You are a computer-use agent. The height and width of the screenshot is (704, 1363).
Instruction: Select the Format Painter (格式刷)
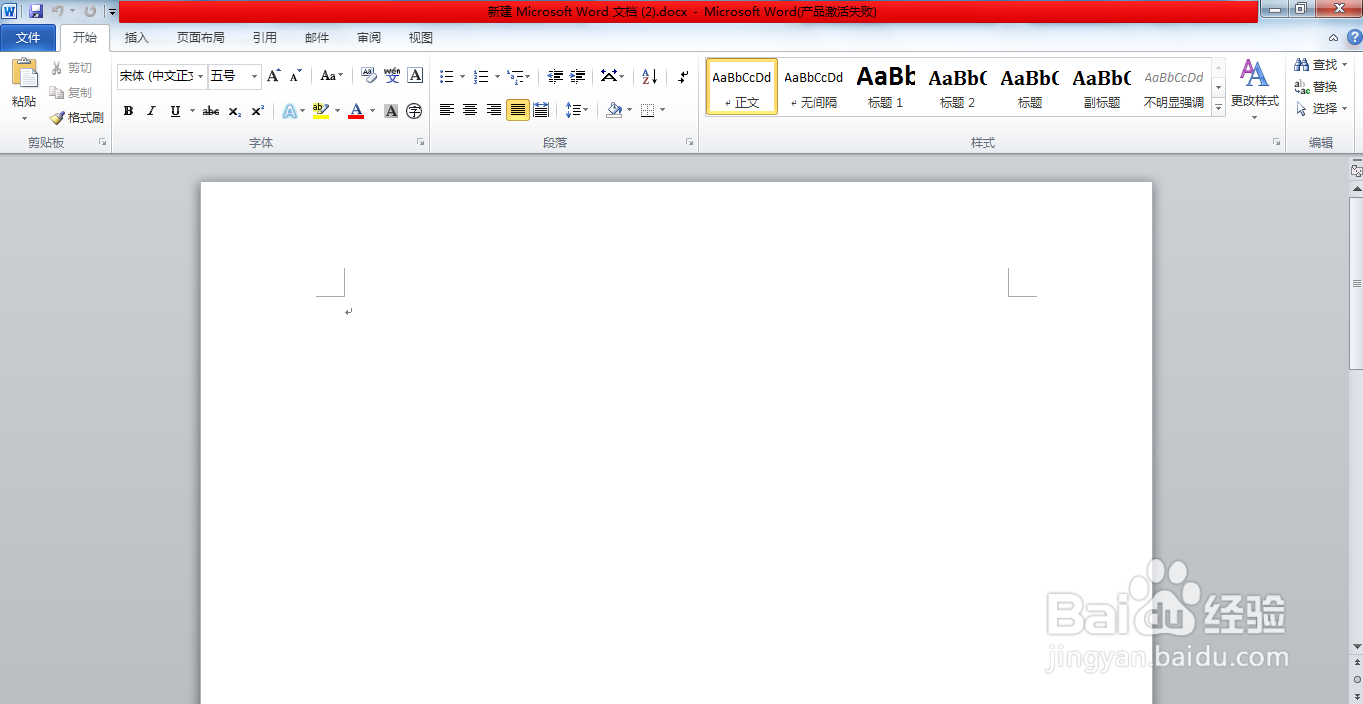77,117
